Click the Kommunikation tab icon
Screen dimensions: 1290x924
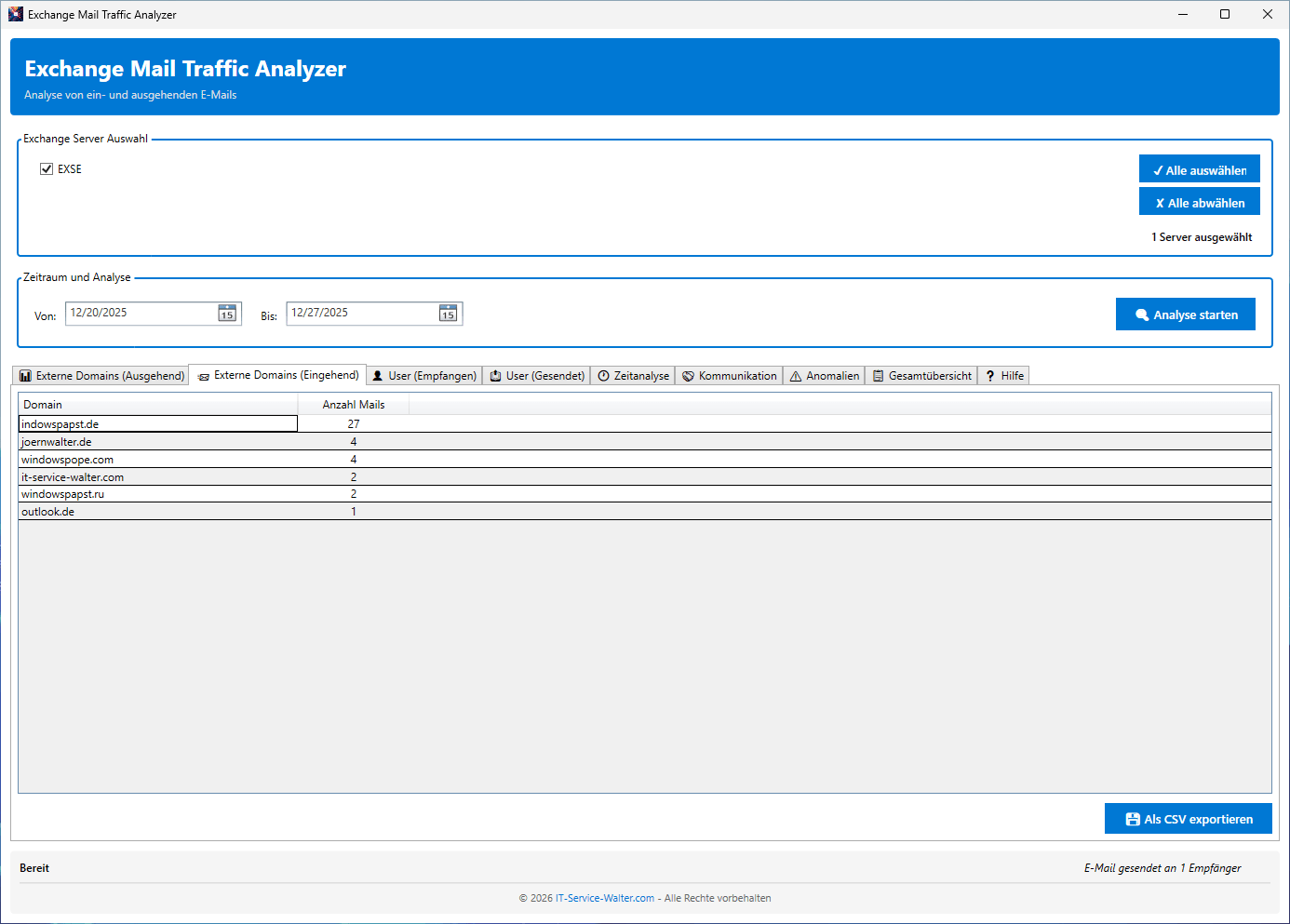click(689, 376)
